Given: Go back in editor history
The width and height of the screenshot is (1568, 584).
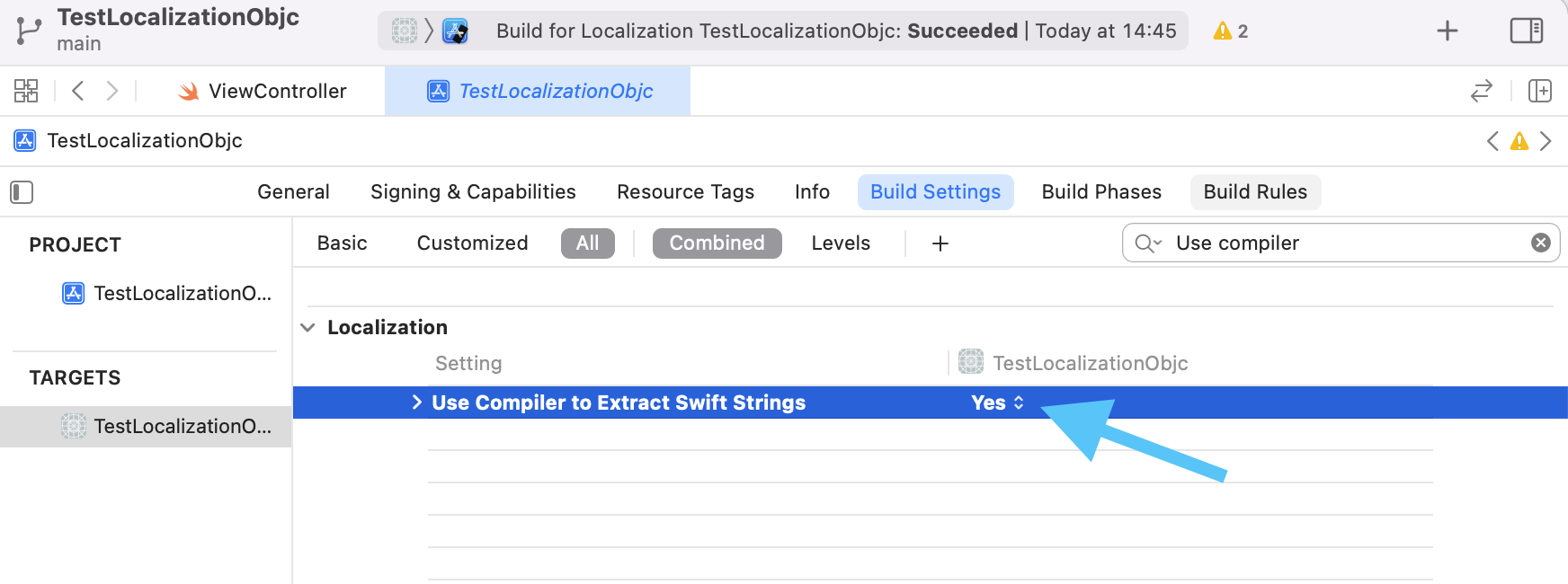Looking at the screenshot, I should tap(78, 91).
